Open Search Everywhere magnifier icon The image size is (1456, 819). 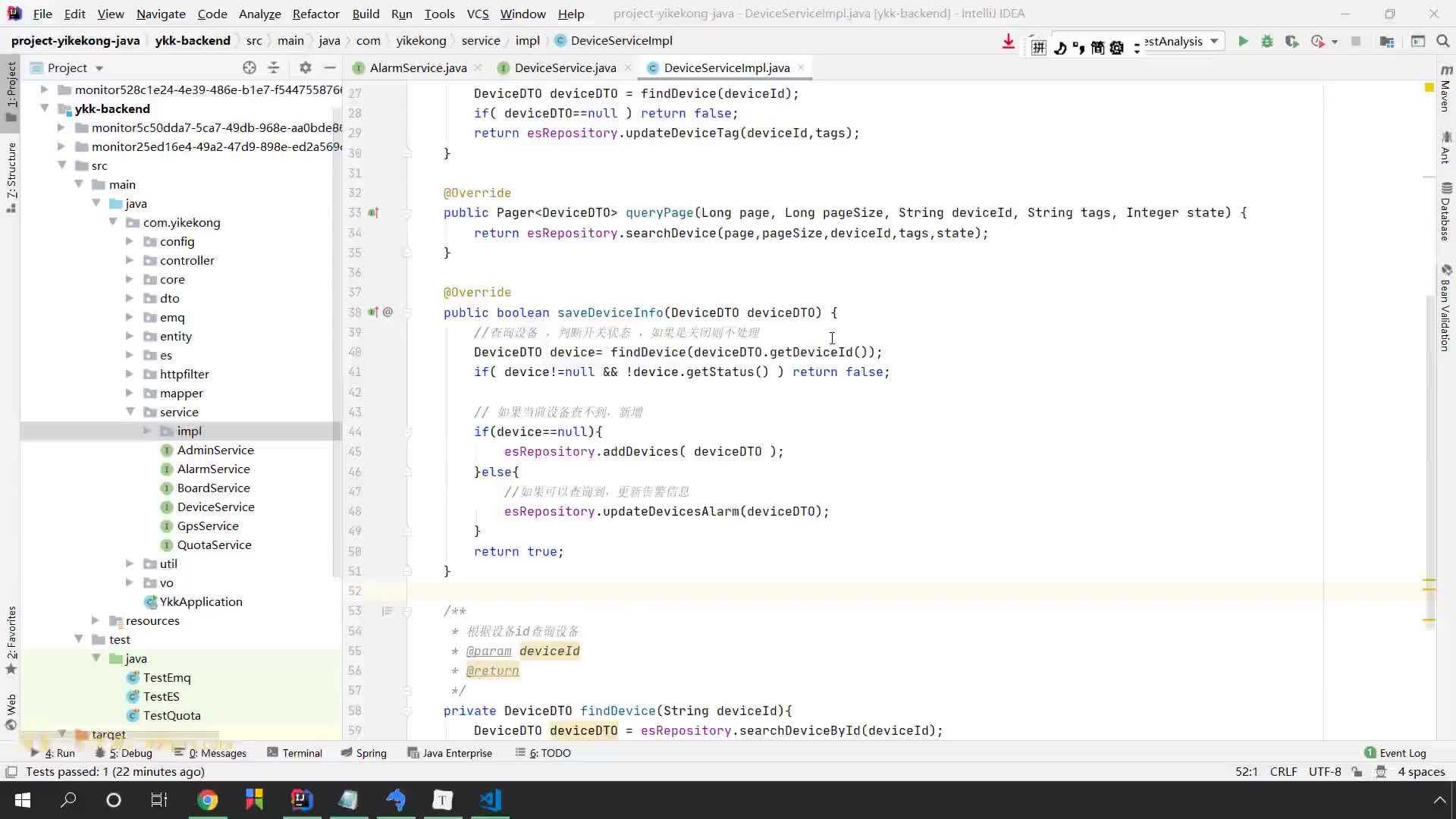click(x=1443, y=42)
